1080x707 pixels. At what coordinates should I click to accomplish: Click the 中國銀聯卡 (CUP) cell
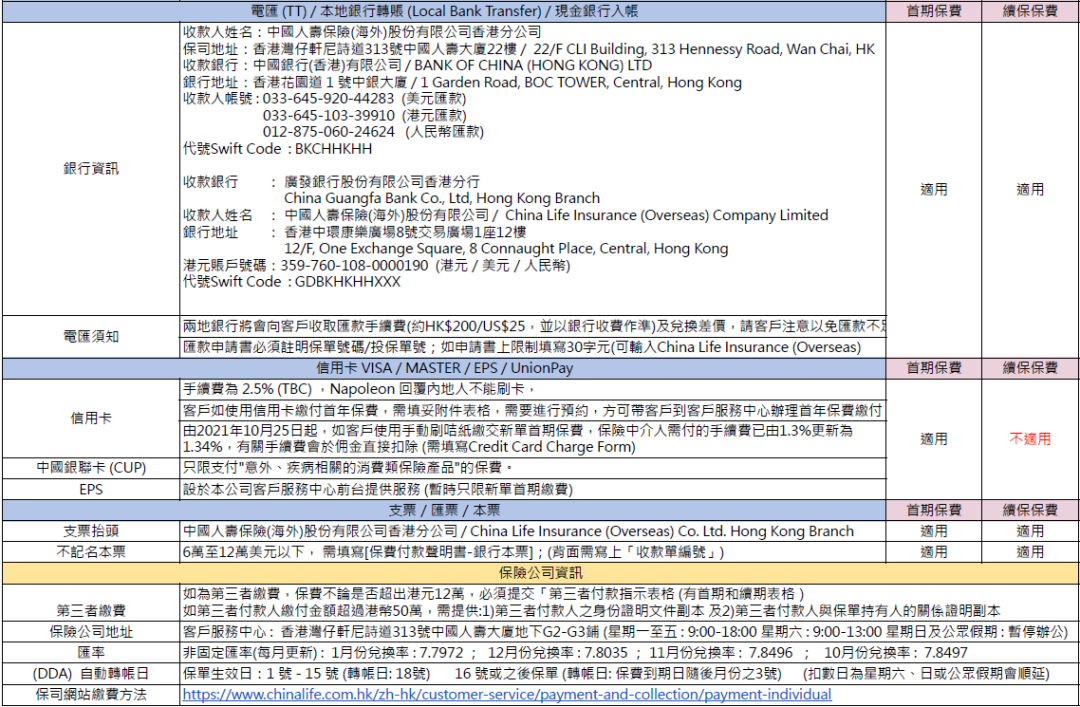(91, 468)
